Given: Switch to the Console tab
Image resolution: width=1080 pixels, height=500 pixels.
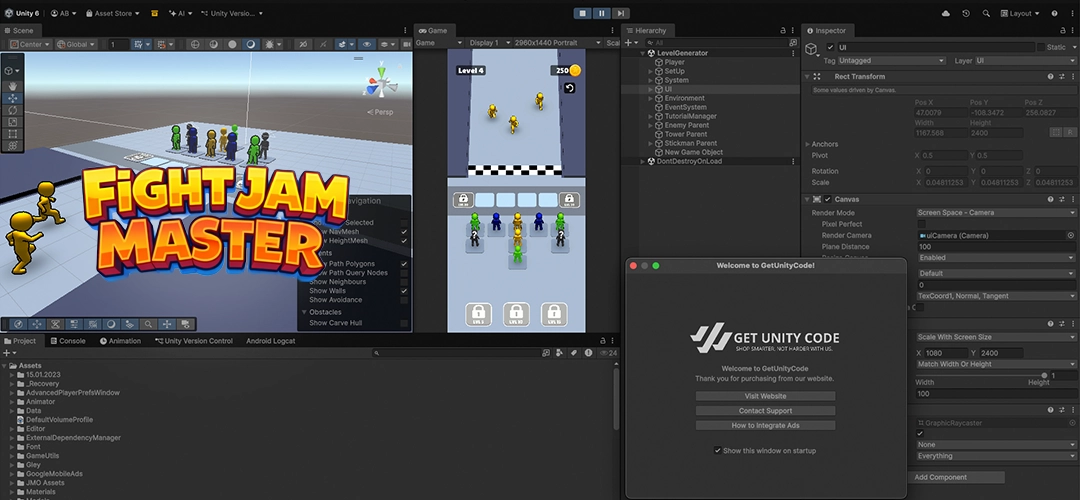Looking at the screenshot, I should [68, 341].
